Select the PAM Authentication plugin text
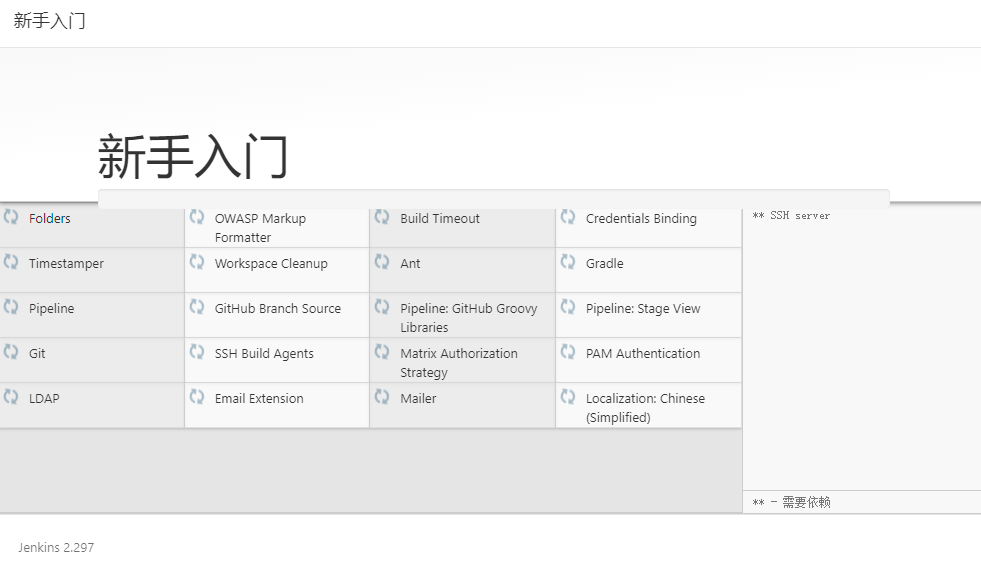Screen dimensions: 981x566 (643, 353)
